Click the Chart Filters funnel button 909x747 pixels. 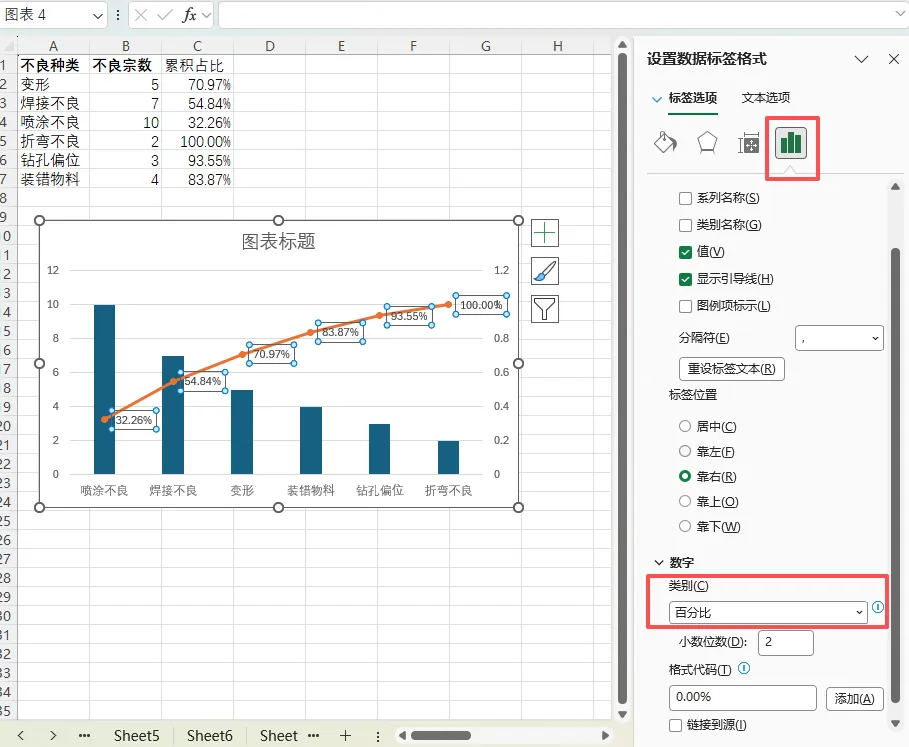click(544, 309)
